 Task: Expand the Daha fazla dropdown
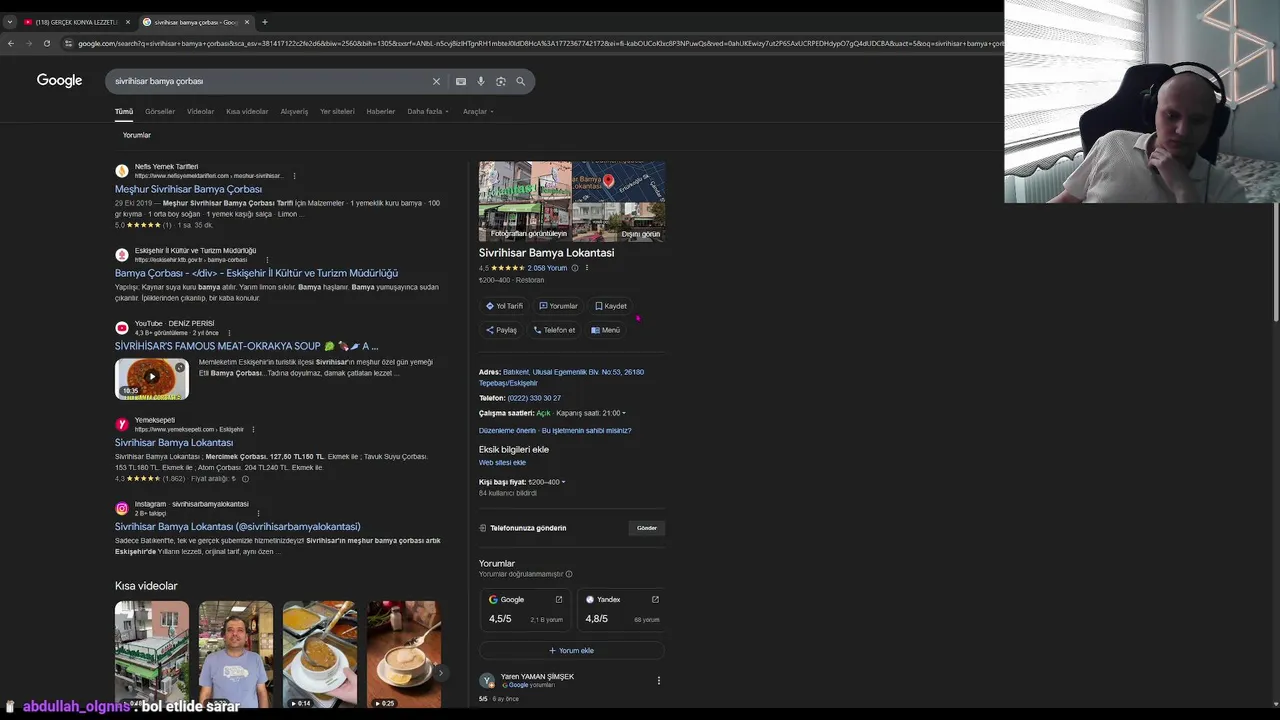428,111
